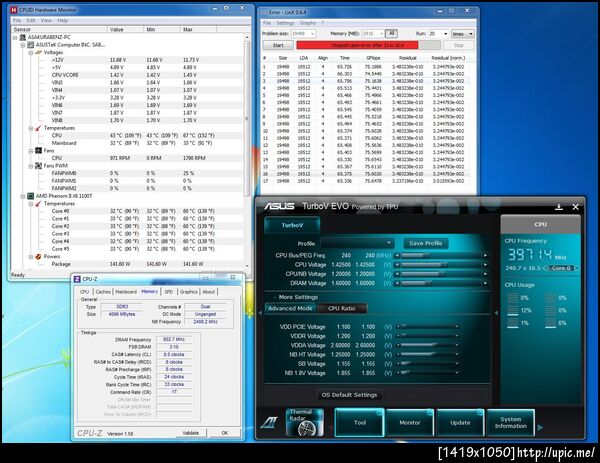The image size is (600, 463).
Task: Collapse the Fans PWM tree node
Action: click(31, 166)
